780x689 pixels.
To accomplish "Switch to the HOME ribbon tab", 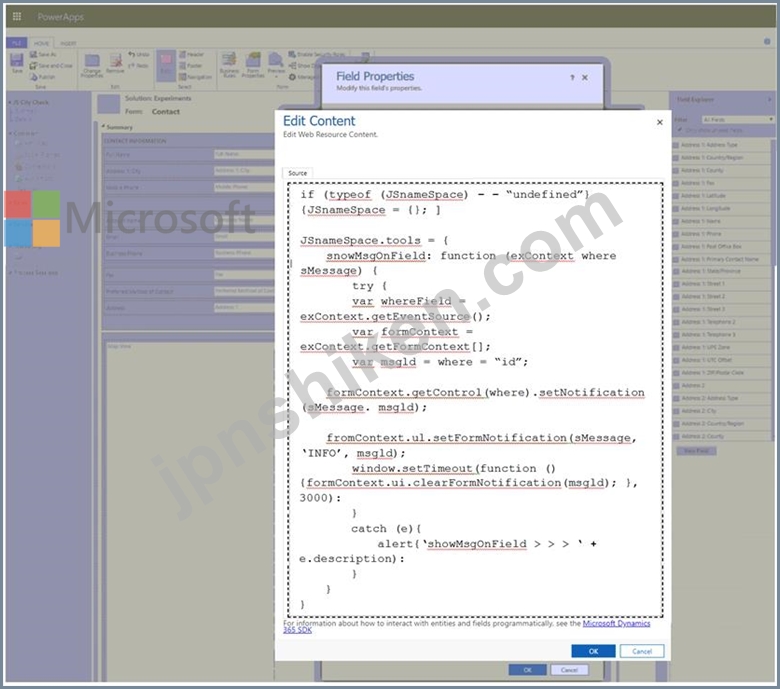I will 41,43.
